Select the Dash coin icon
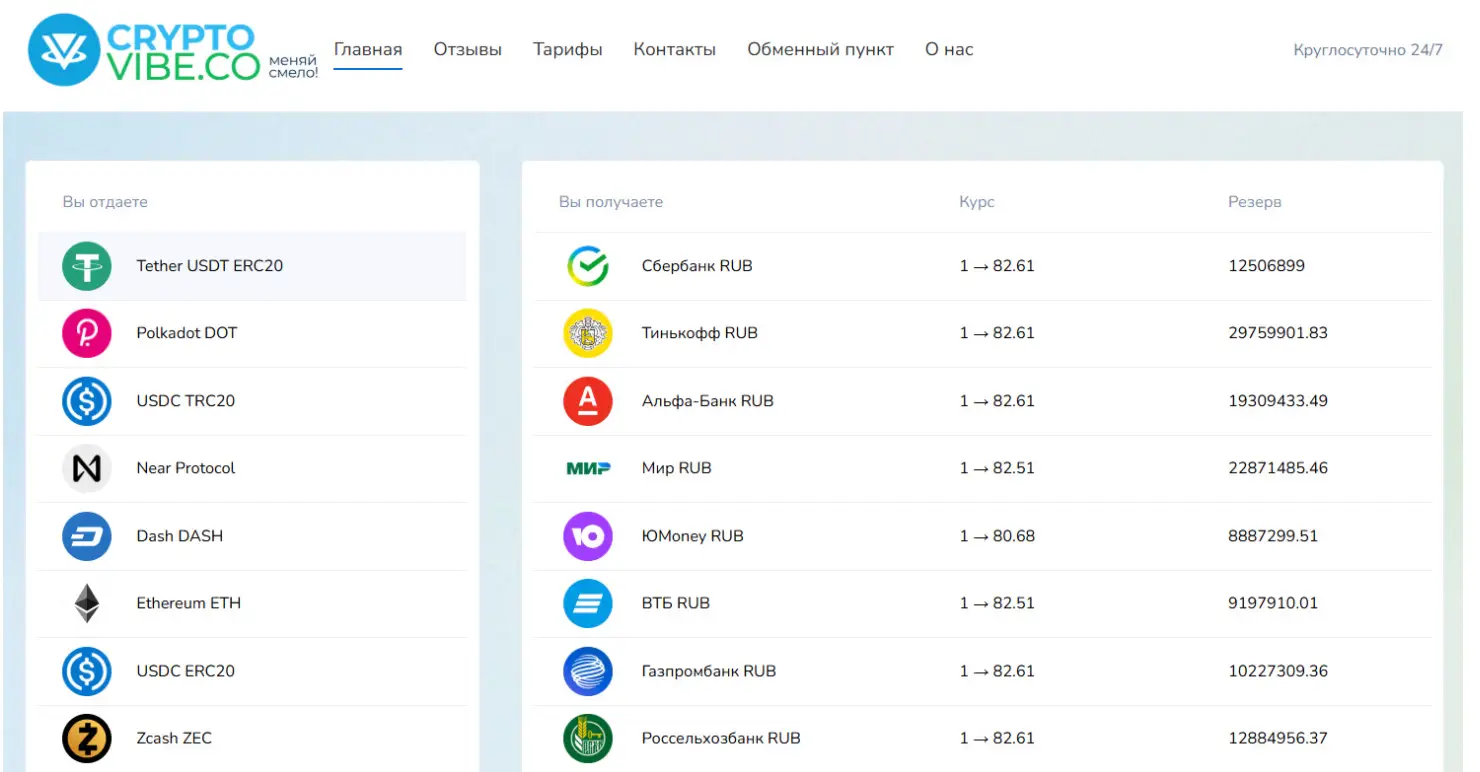The image size is (1480, 772). click(87, 536)
